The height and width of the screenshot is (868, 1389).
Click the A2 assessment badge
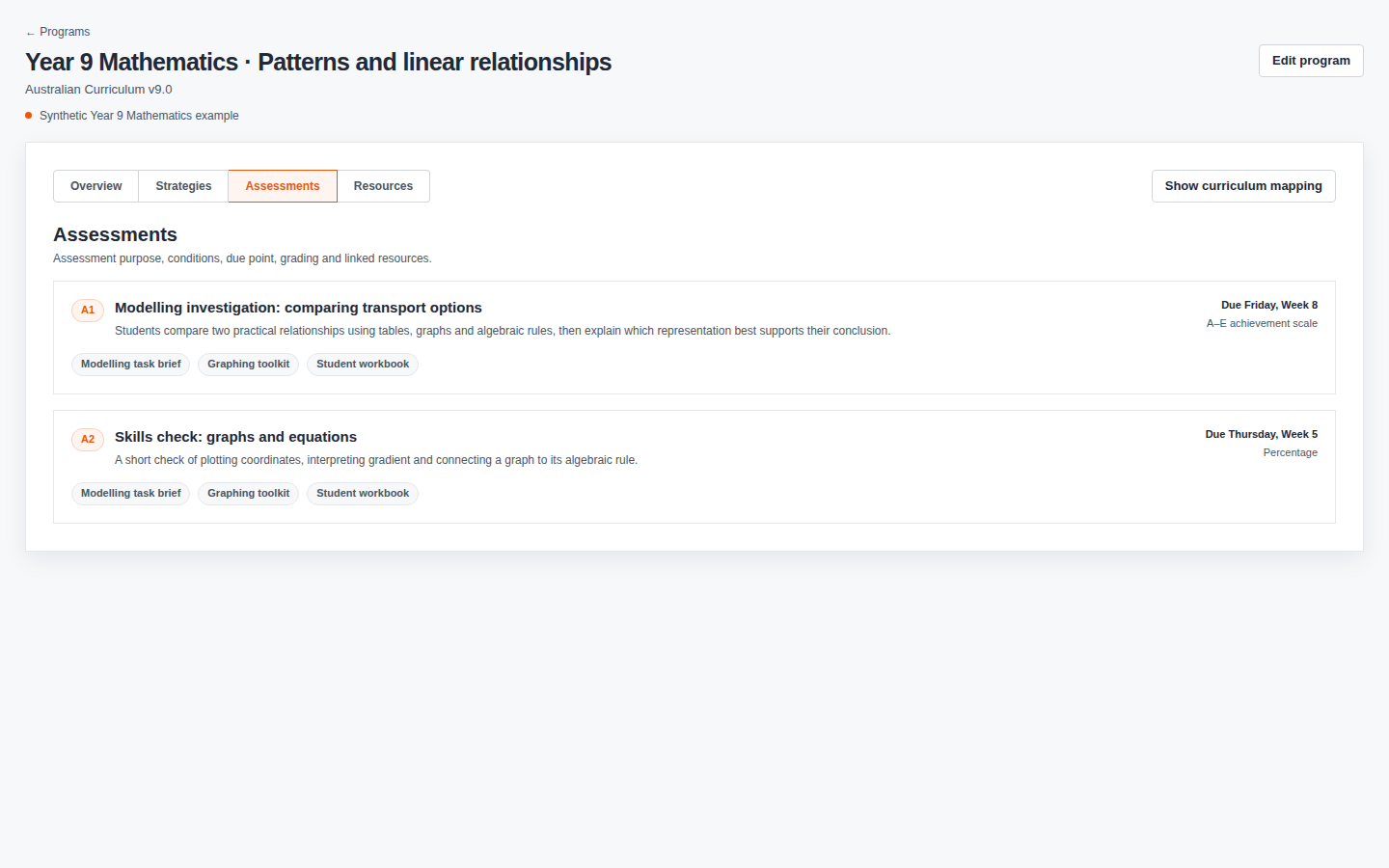point(88,440)
